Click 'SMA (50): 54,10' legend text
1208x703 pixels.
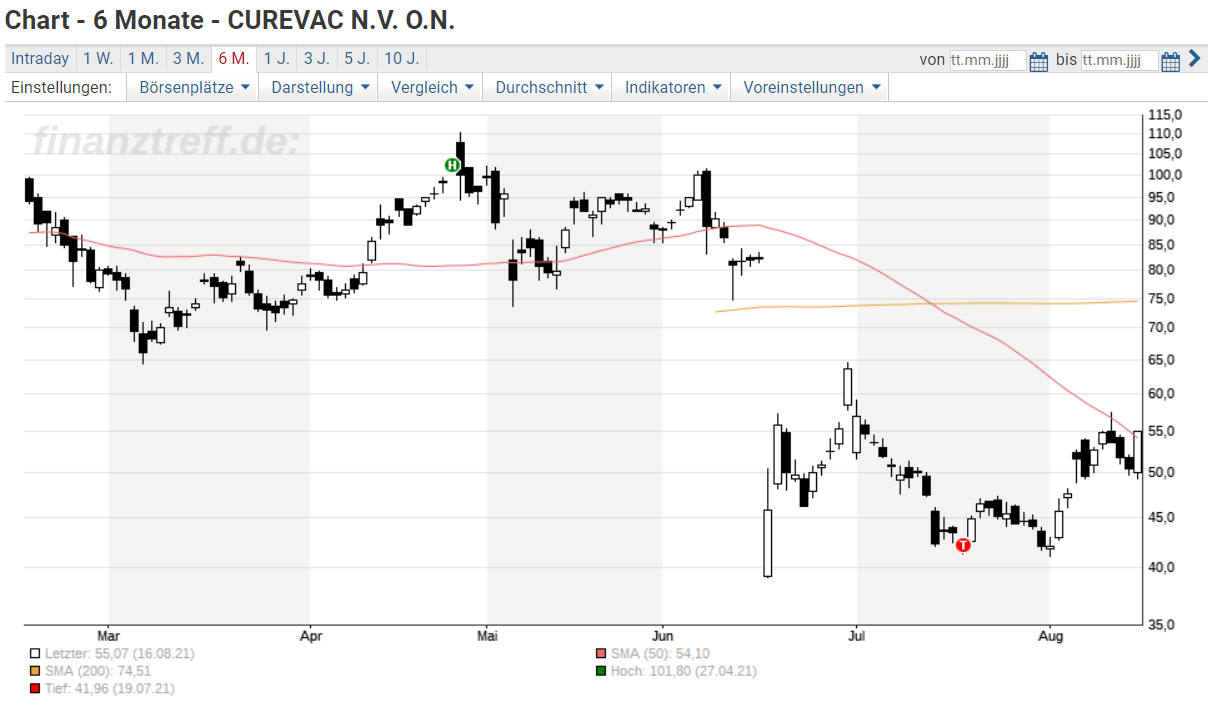tap(661, 653)
